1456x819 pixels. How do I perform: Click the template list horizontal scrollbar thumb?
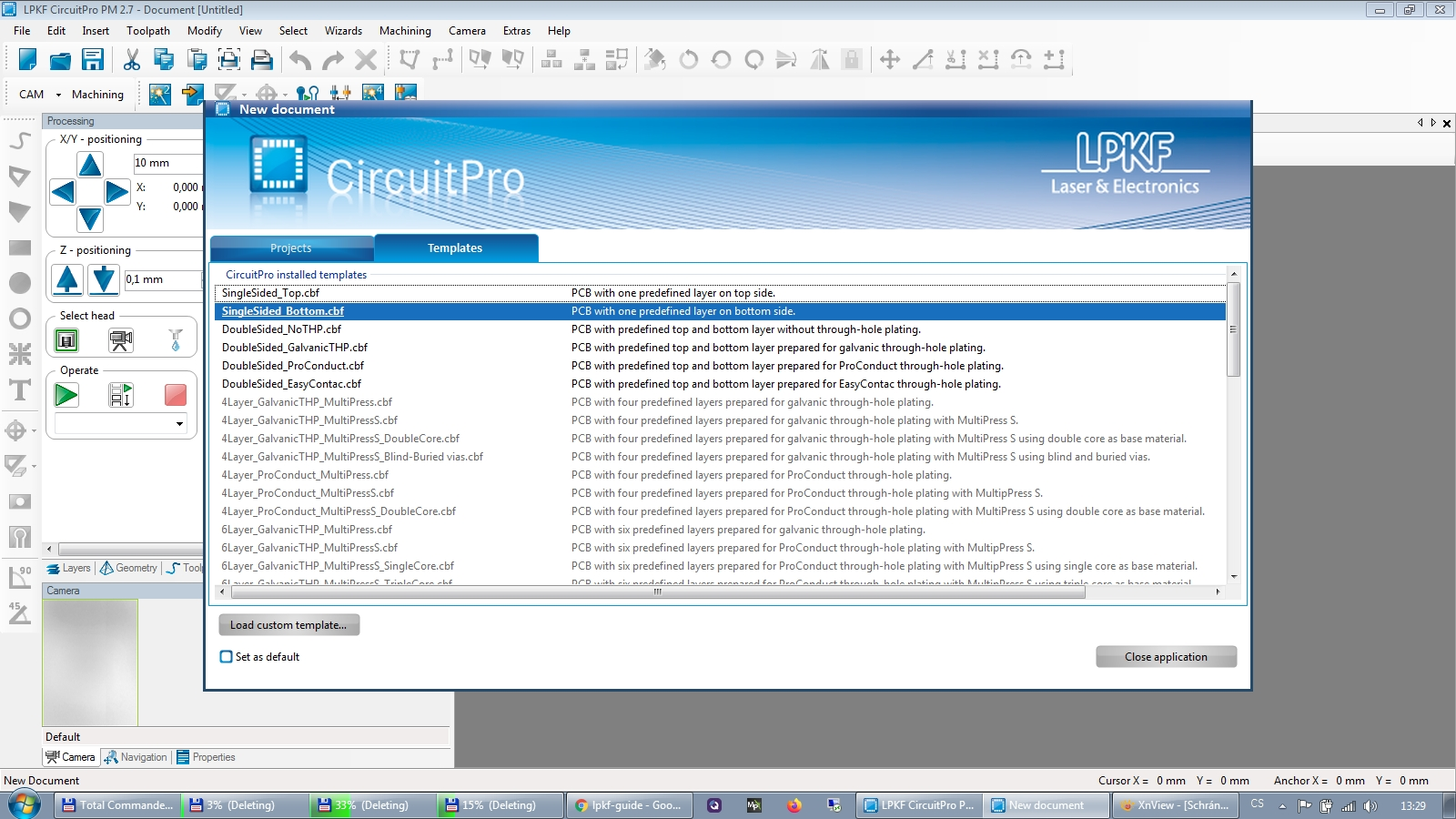[658, 591]
